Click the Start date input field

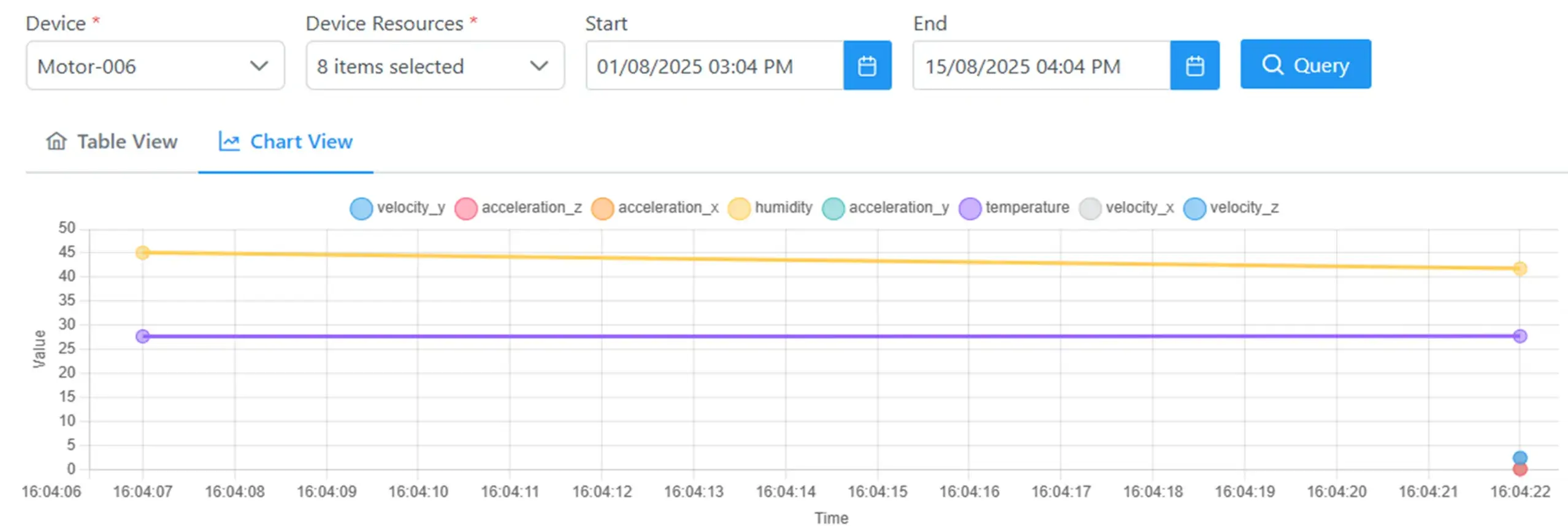click(714, 66)
